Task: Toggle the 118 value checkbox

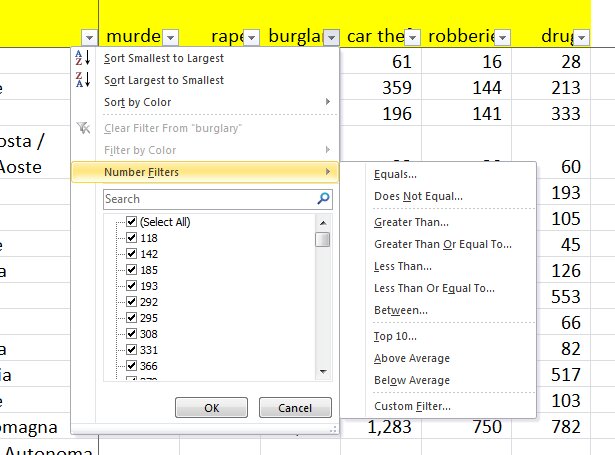Action: click(x=131, y=238)
